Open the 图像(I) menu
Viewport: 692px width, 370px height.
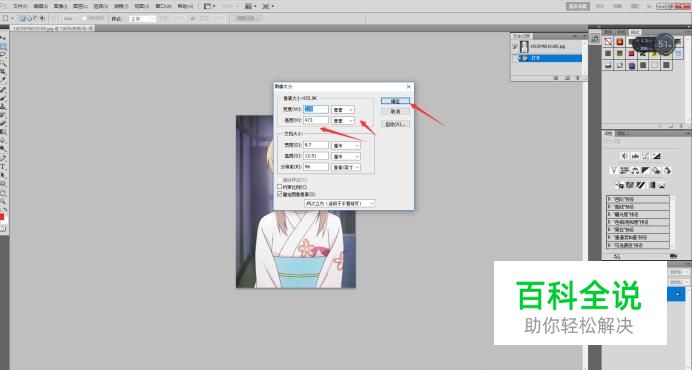pyautogui.click(x=60, y=6)
